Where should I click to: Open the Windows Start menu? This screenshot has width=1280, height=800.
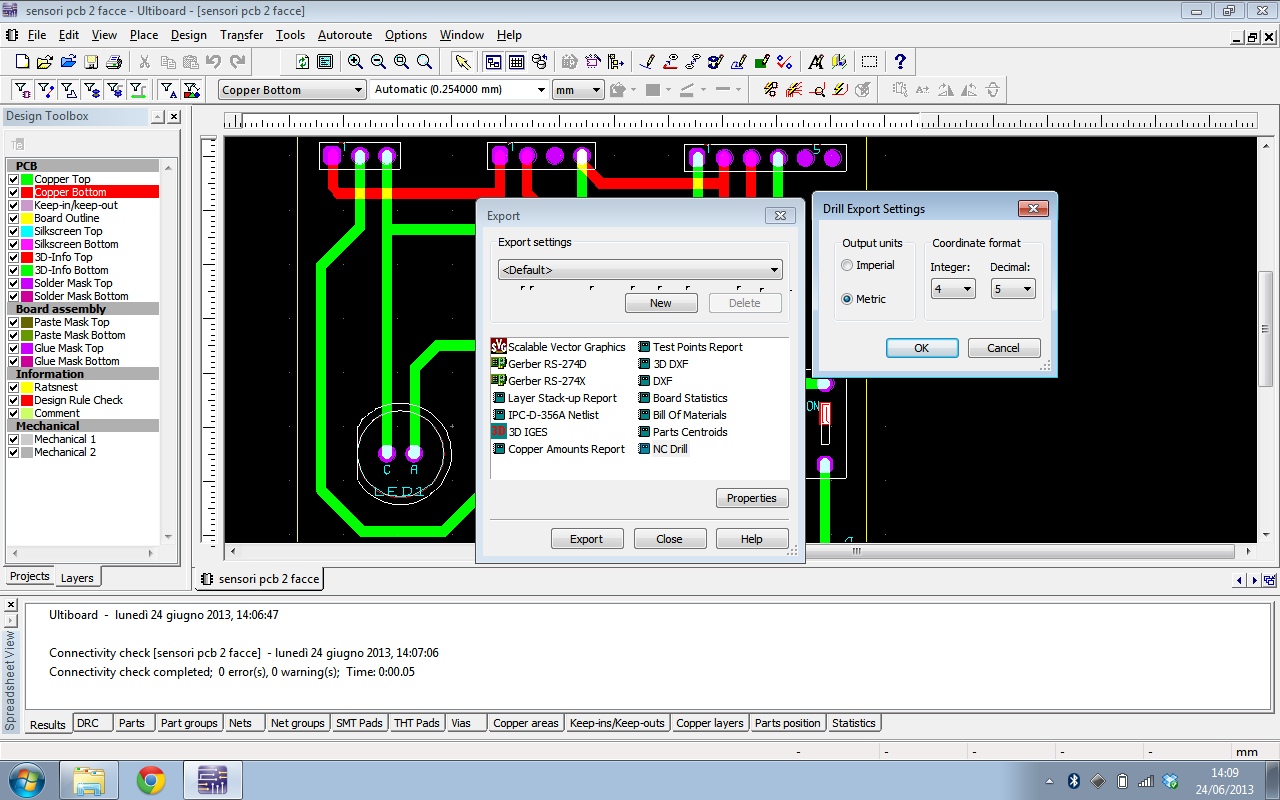(25, 780)
